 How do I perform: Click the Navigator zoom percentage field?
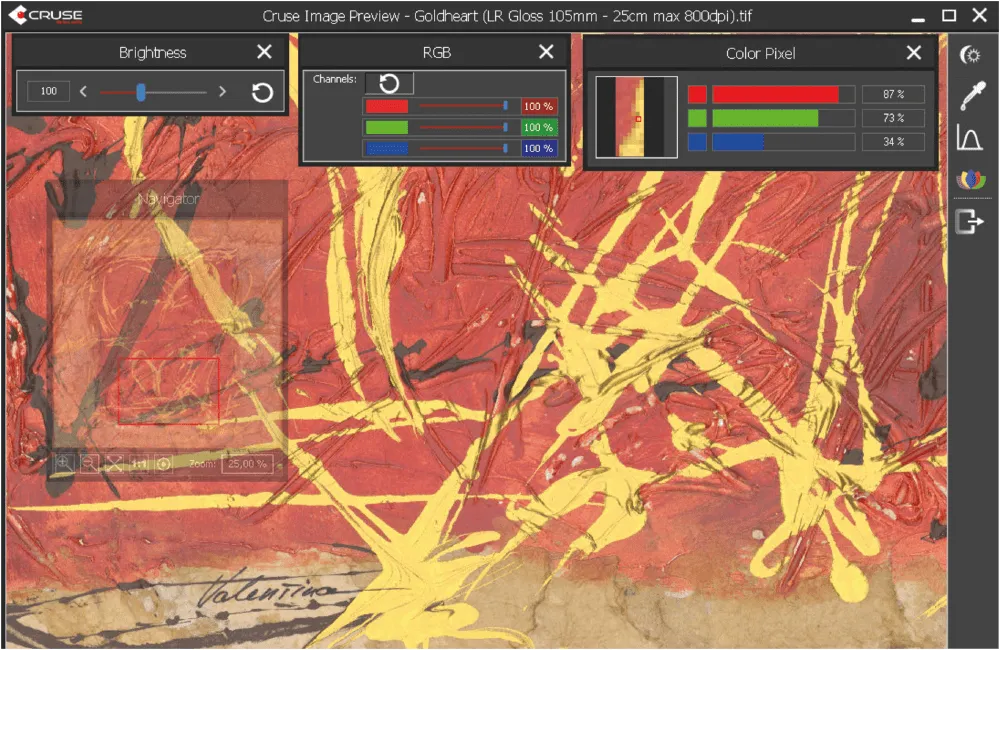click(246, 464)
